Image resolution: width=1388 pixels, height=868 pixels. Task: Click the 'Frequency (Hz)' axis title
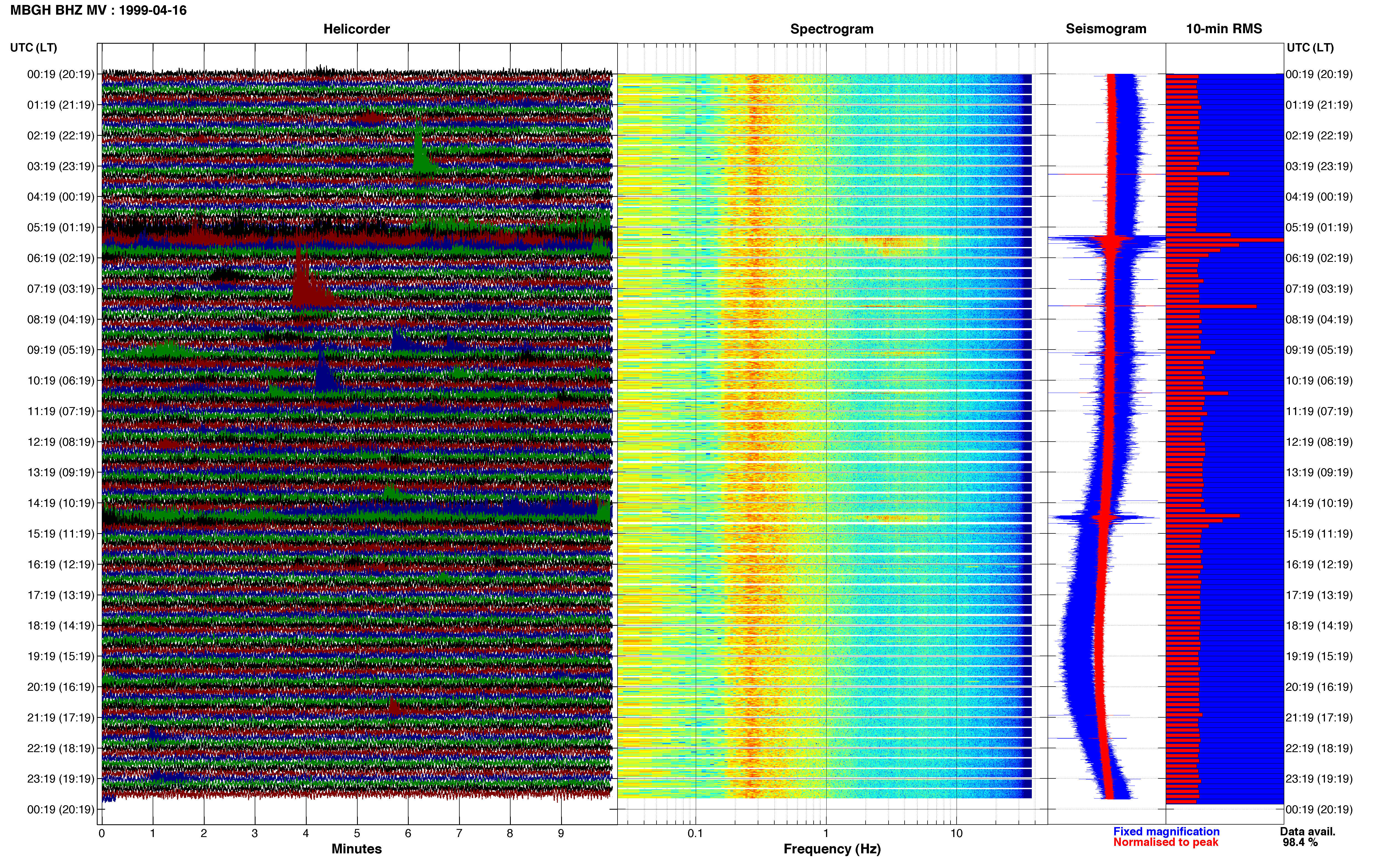832,848
